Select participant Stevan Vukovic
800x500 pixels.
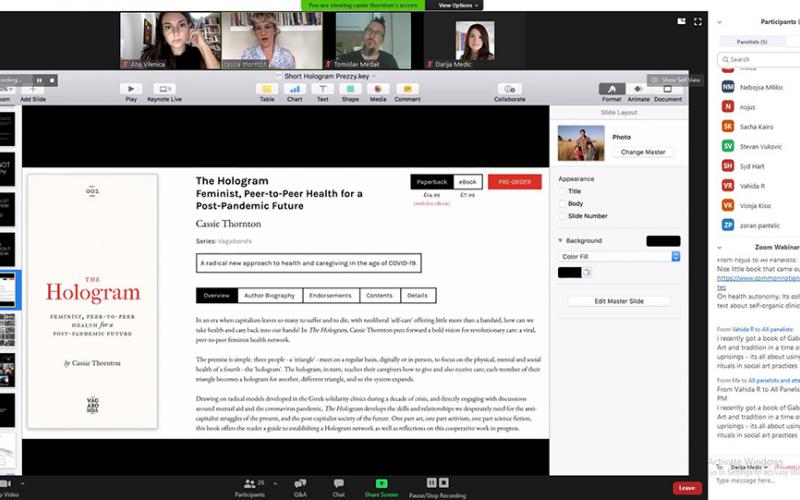[x=759, y=146]
